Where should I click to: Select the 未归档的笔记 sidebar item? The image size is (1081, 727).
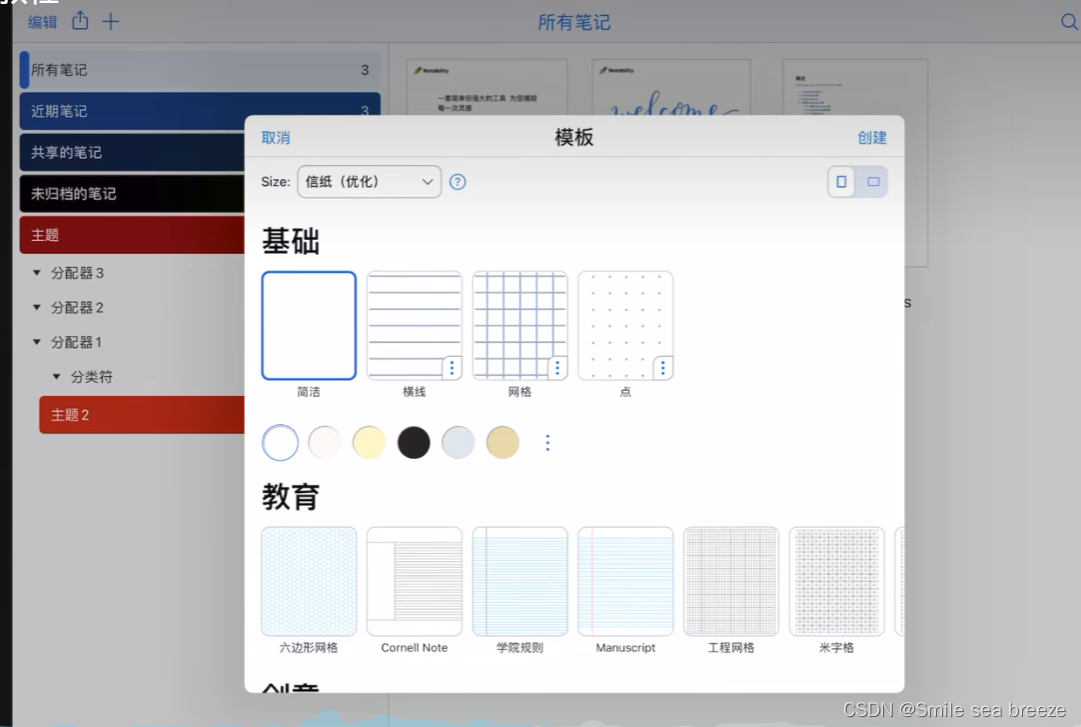[x=132, y=194]
